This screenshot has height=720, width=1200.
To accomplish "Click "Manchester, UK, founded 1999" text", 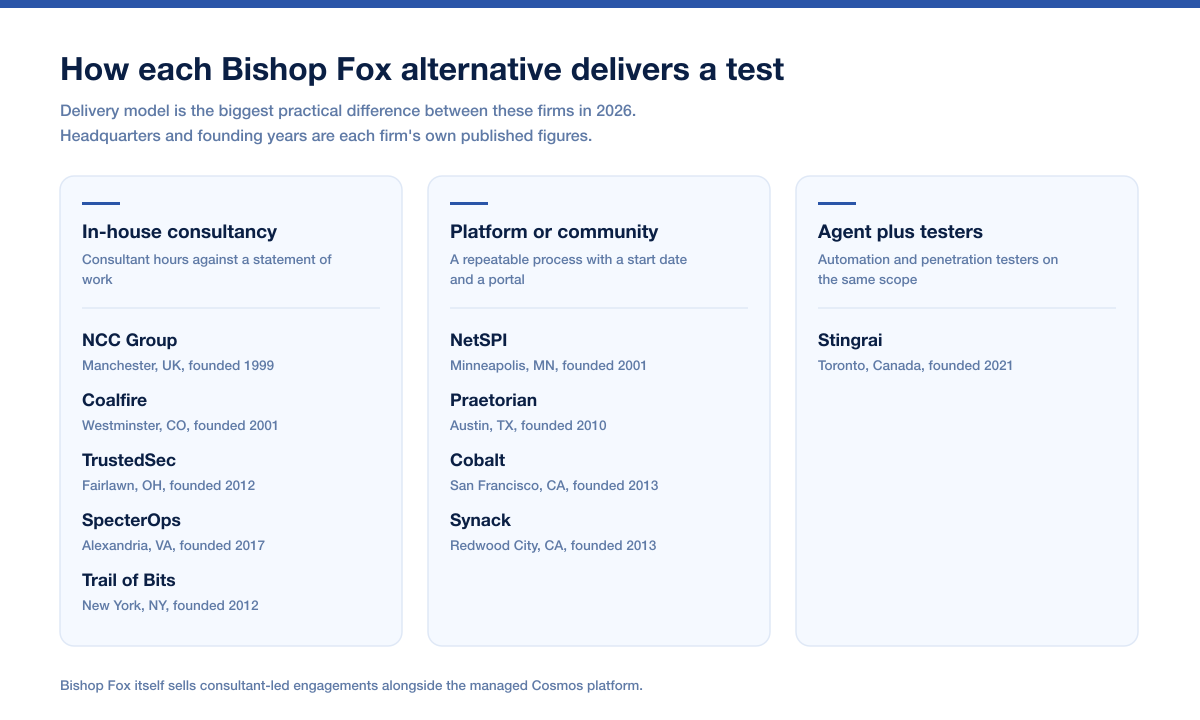I will pos(178,366).
